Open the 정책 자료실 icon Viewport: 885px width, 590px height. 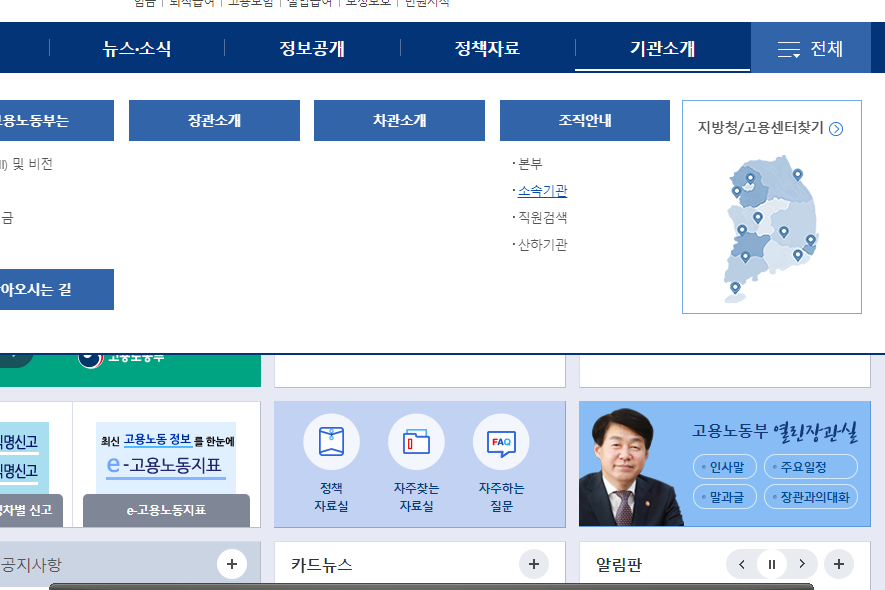(331, 442)
